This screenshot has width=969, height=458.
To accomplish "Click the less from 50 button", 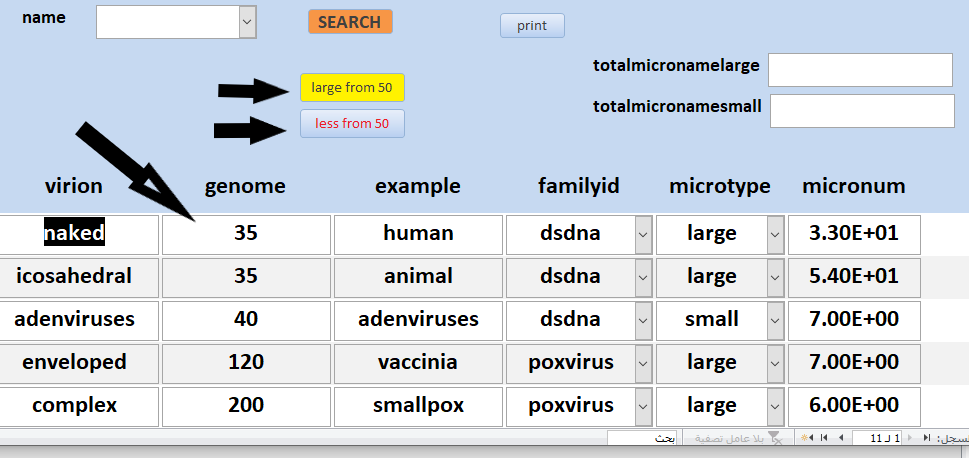I will [352, 123].
